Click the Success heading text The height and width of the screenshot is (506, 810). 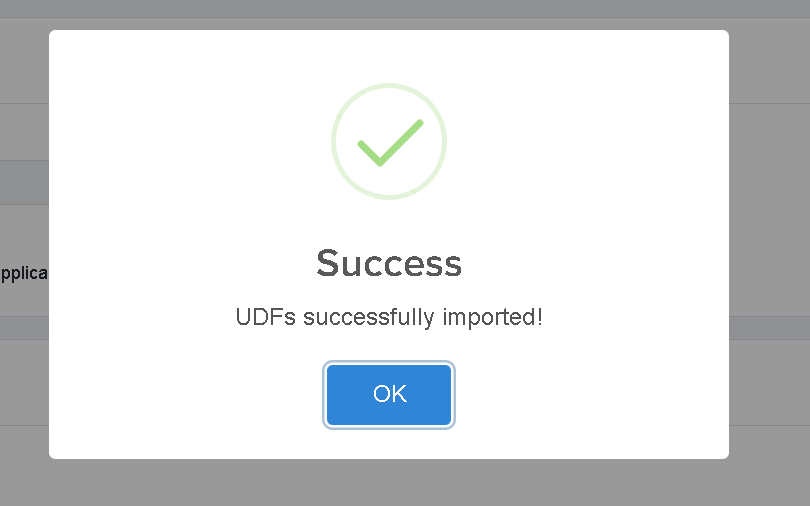point(389,263)
